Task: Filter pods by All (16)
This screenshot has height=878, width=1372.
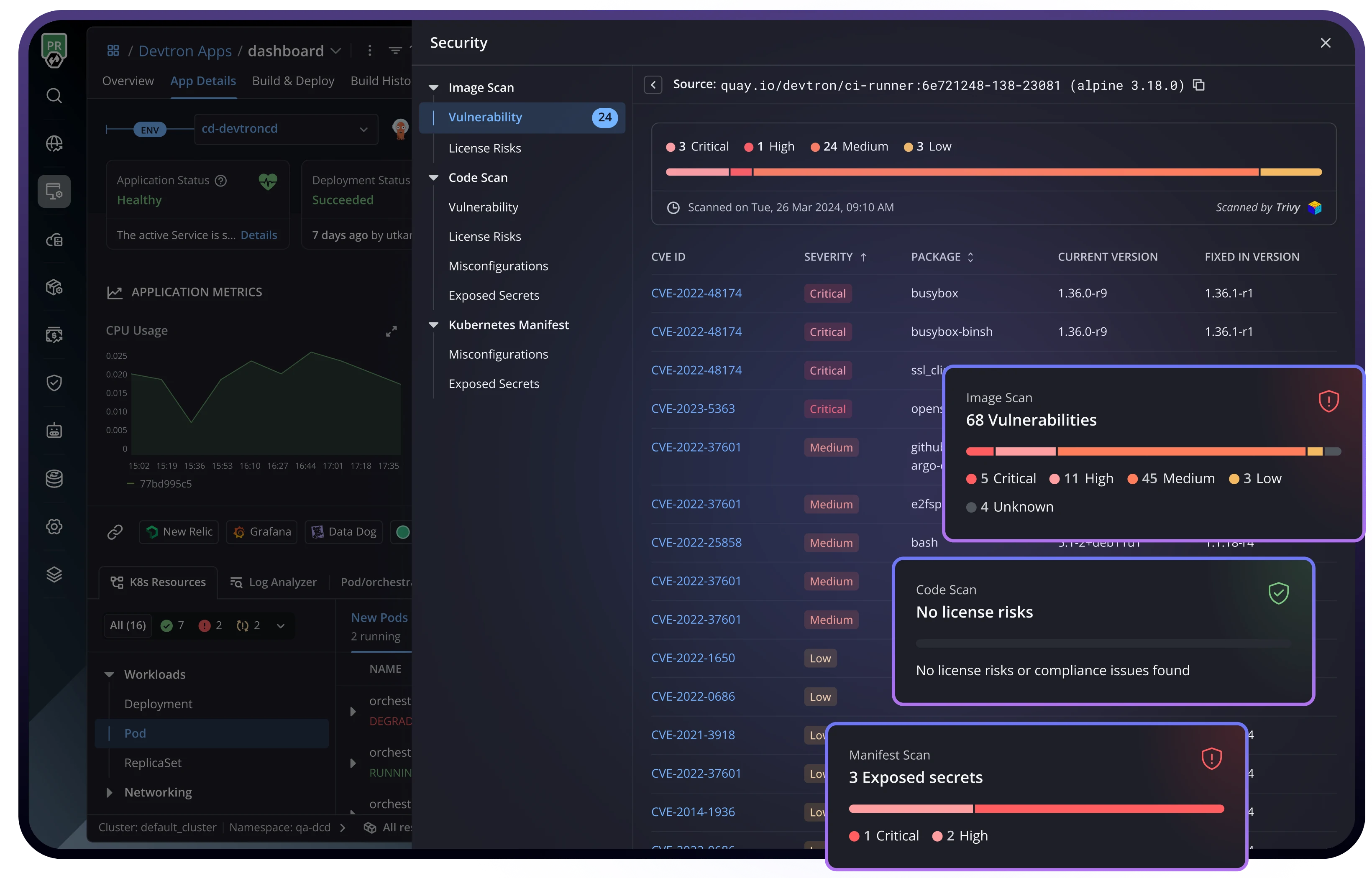Action: pos(128,625)
